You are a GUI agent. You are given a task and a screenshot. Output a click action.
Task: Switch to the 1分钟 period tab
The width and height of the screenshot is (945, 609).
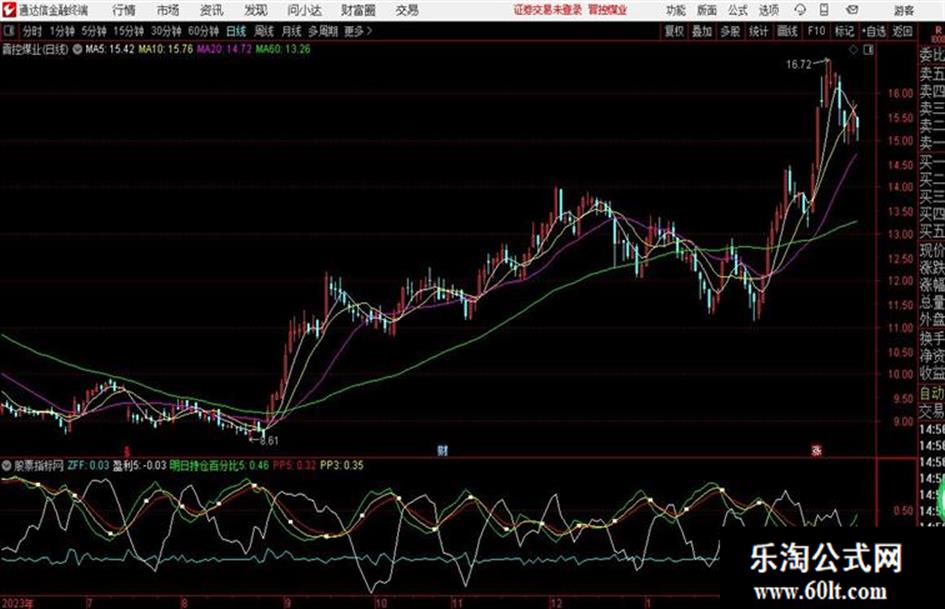coord(62,31)
